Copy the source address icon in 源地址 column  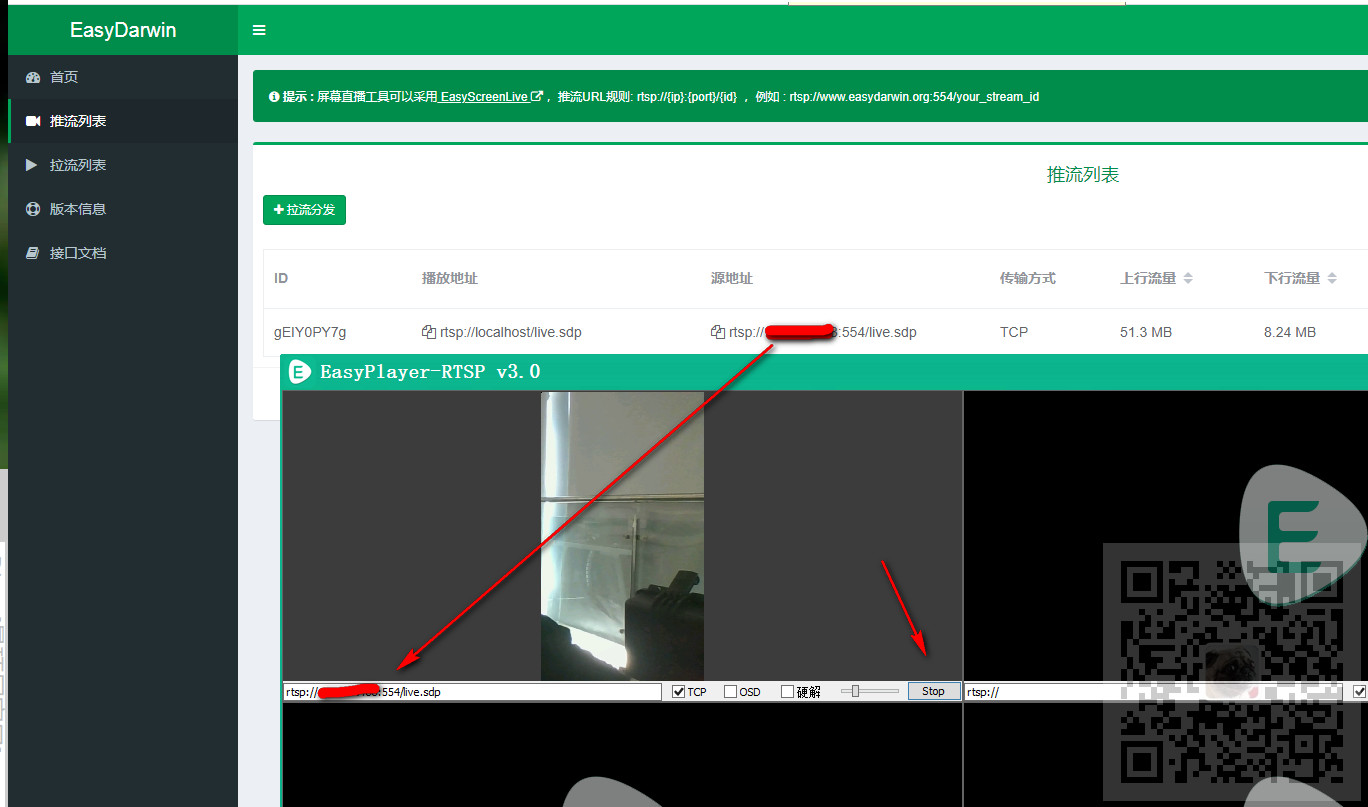pos(718,332)
